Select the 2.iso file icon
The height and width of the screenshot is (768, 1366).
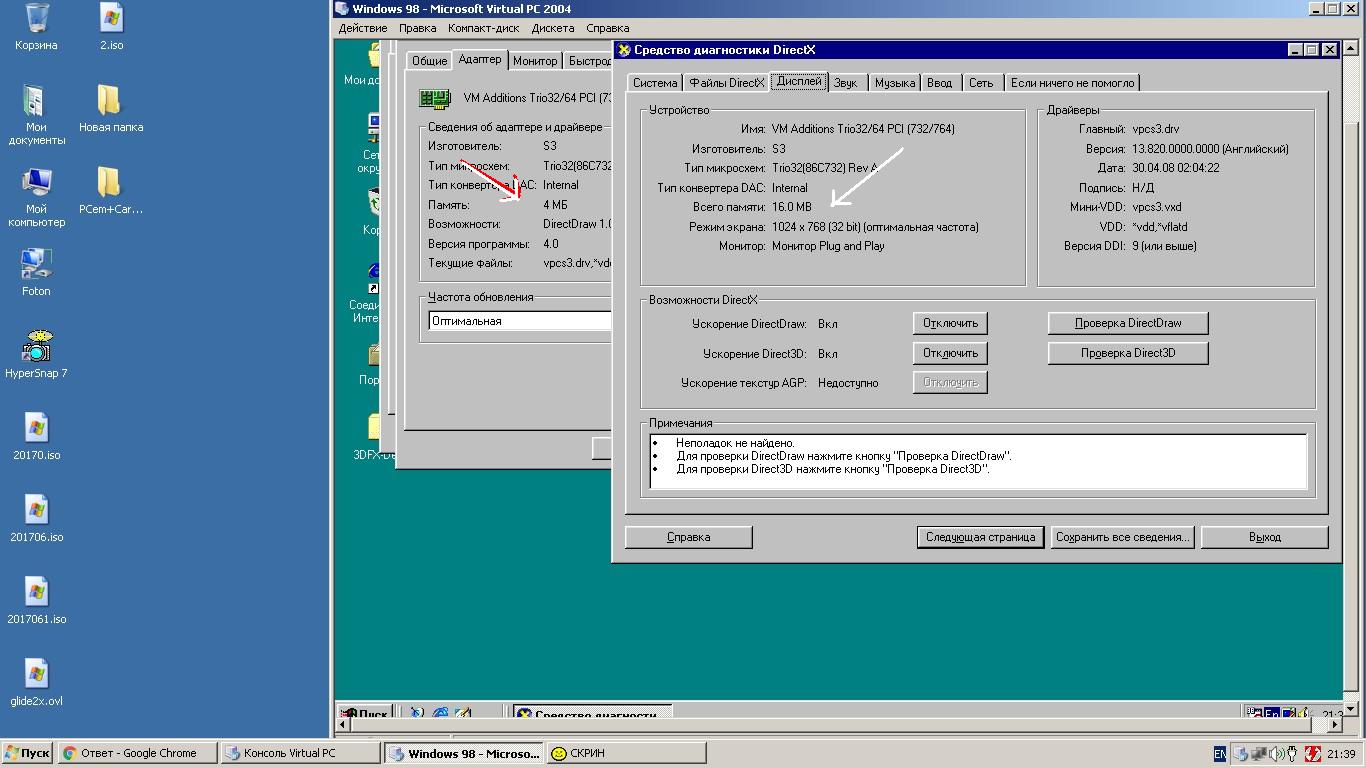tap(111, 19)
